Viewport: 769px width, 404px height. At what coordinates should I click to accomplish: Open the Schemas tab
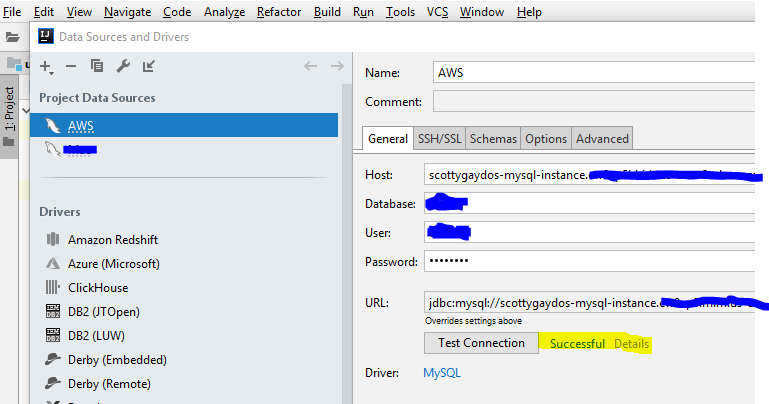[x=493, y=139]
